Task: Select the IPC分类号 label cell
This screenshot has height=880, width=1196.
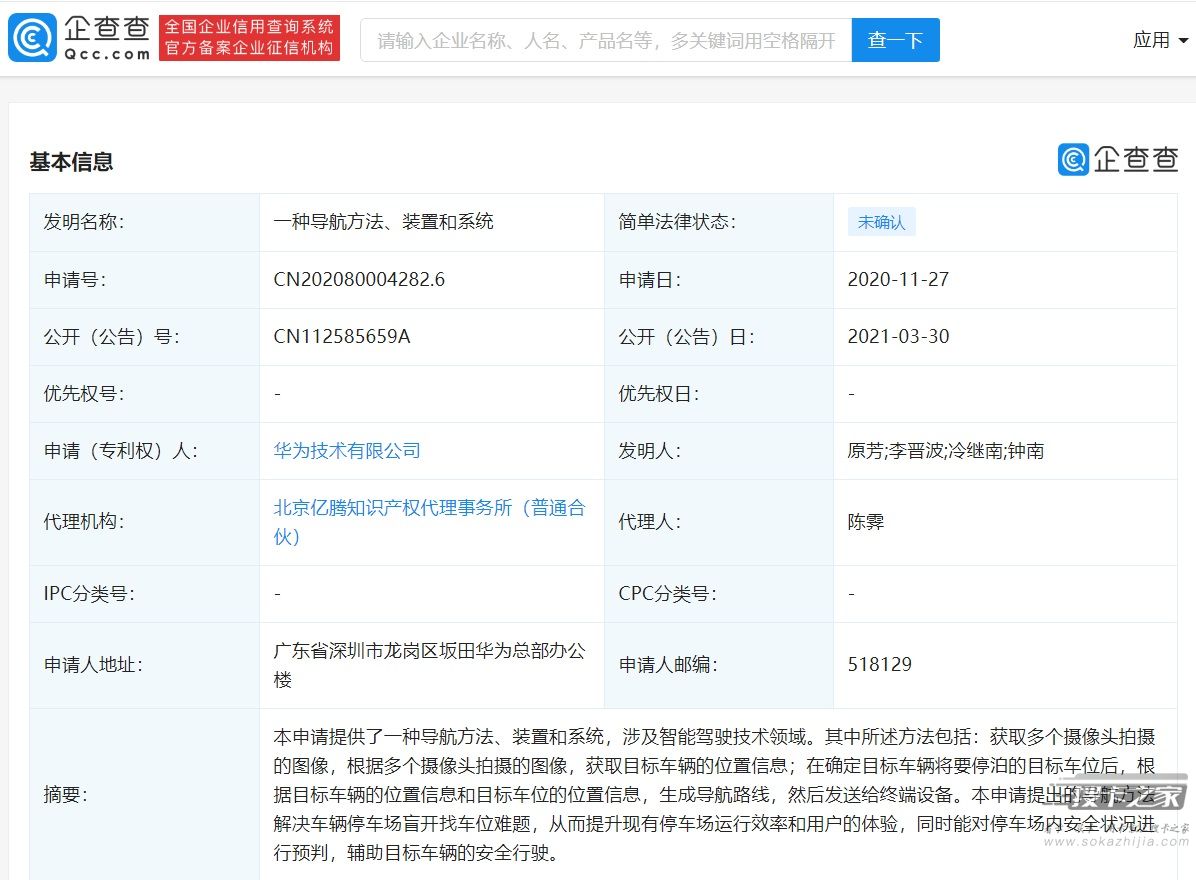Action: pyautogui.click(x=144, y=594)
